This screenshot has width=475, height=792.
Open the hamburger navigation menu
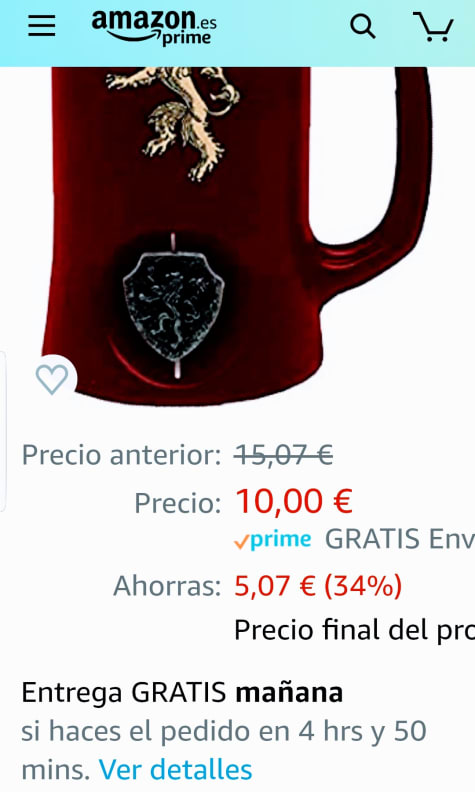click(x=41, y=25)
